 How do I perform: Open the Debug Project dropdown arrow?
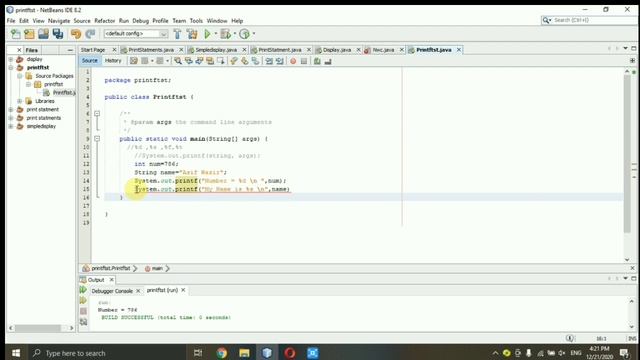(x=235, y=34)
